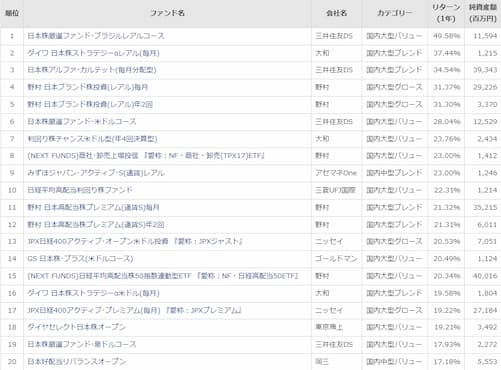Screen dimensions: 501x370
Task: Open 野村 日本ブランド株投資(レアル)年2回
Action: [90, 104]
